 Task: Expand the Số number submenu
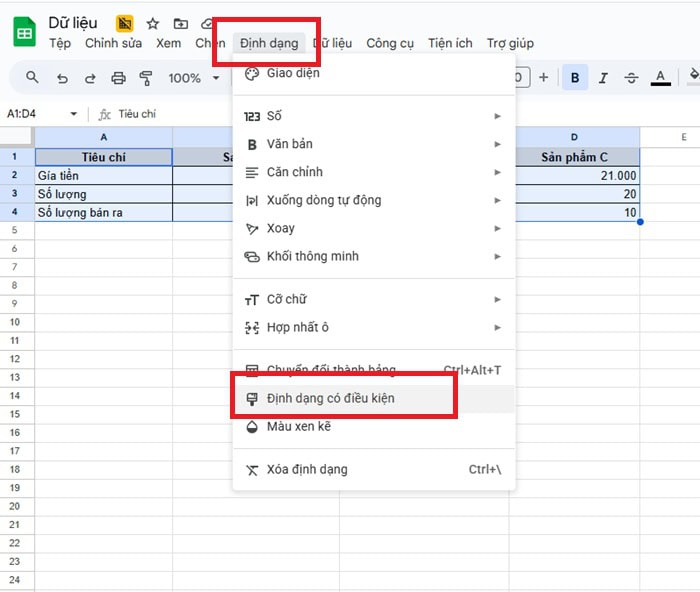click(x=374, y=116)
